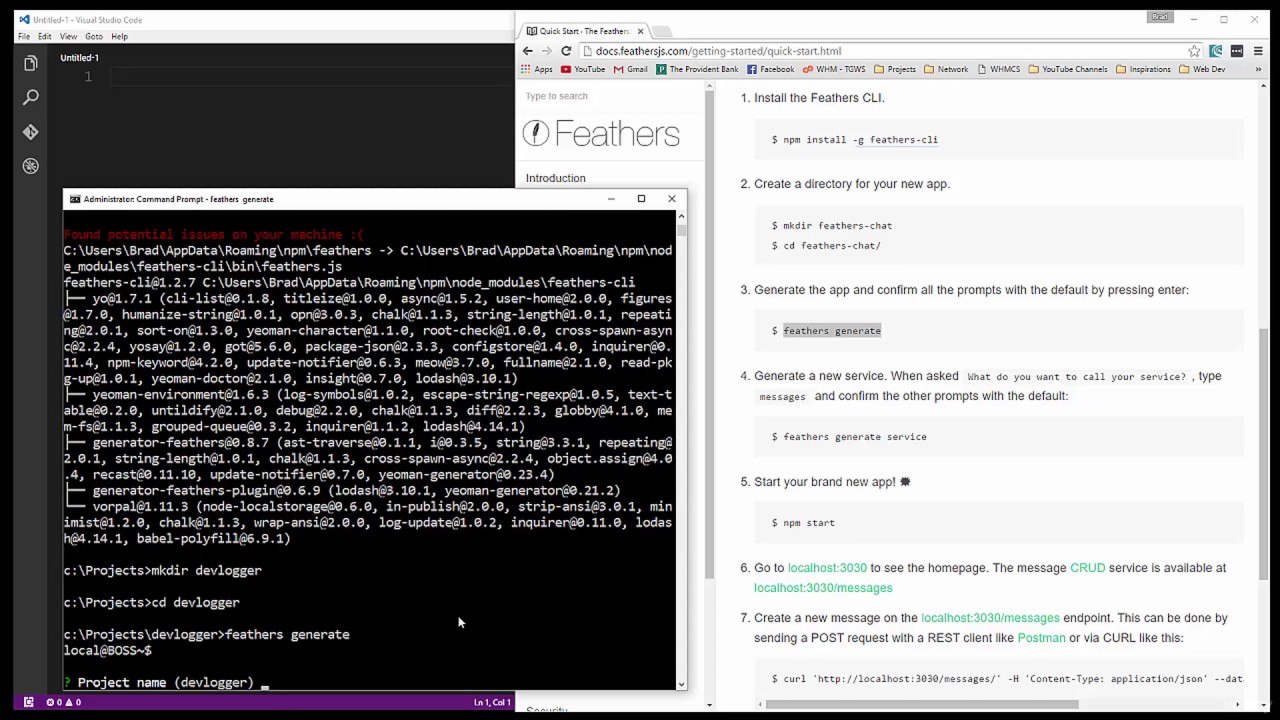
Task: Open the File menu in VS Code
Action: [x=24, y=36]
